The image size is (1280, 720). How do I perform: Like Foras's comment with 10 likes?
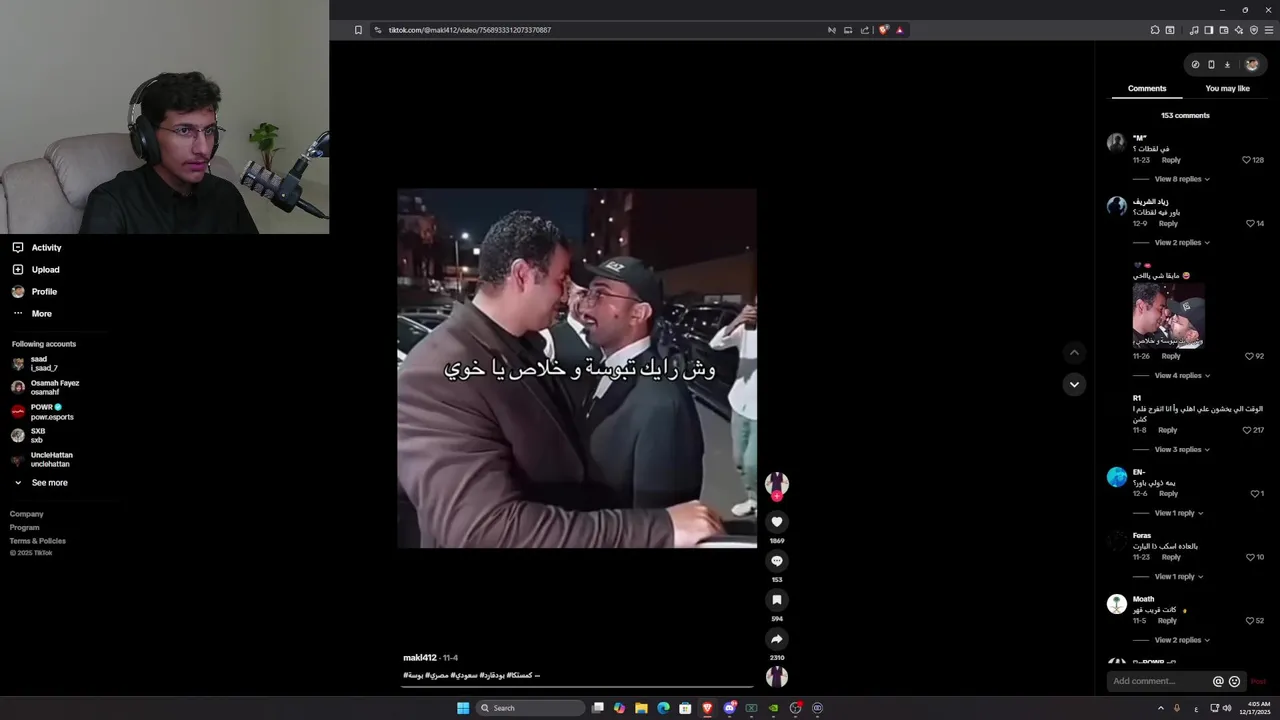coord(1250,557)
